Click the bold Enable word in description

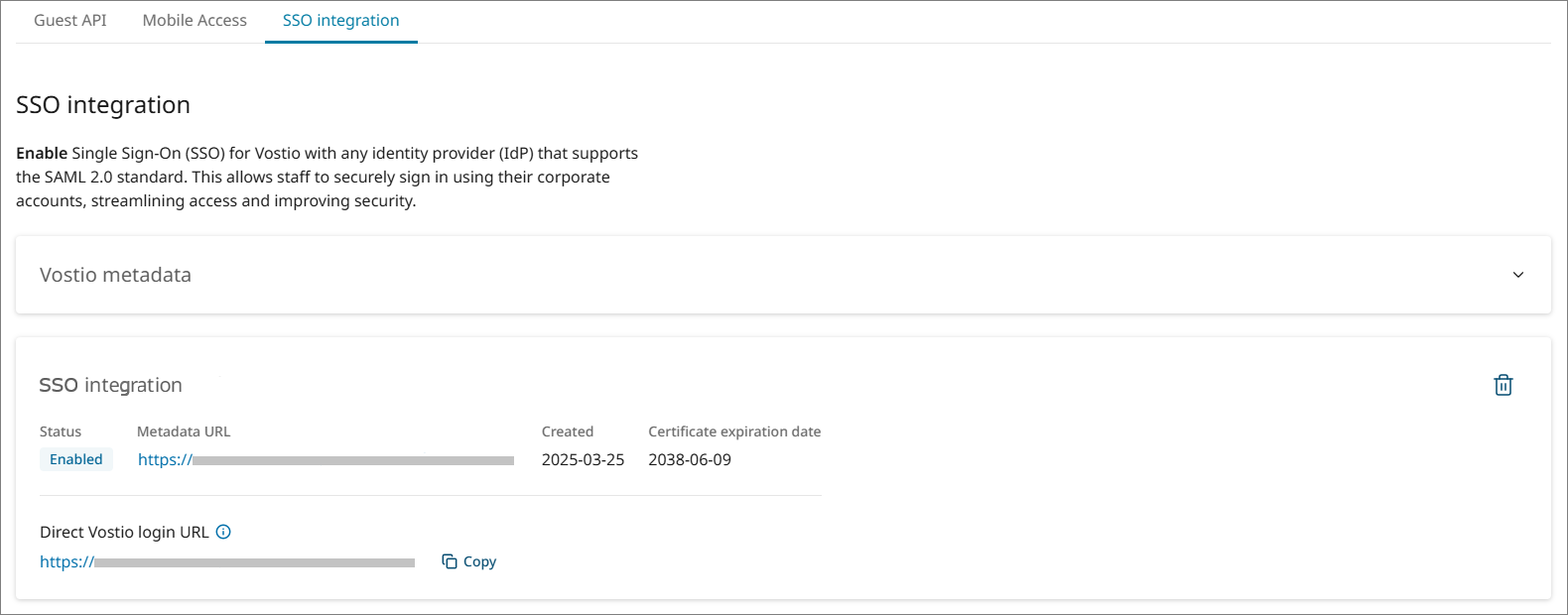(x=42, y=153)
